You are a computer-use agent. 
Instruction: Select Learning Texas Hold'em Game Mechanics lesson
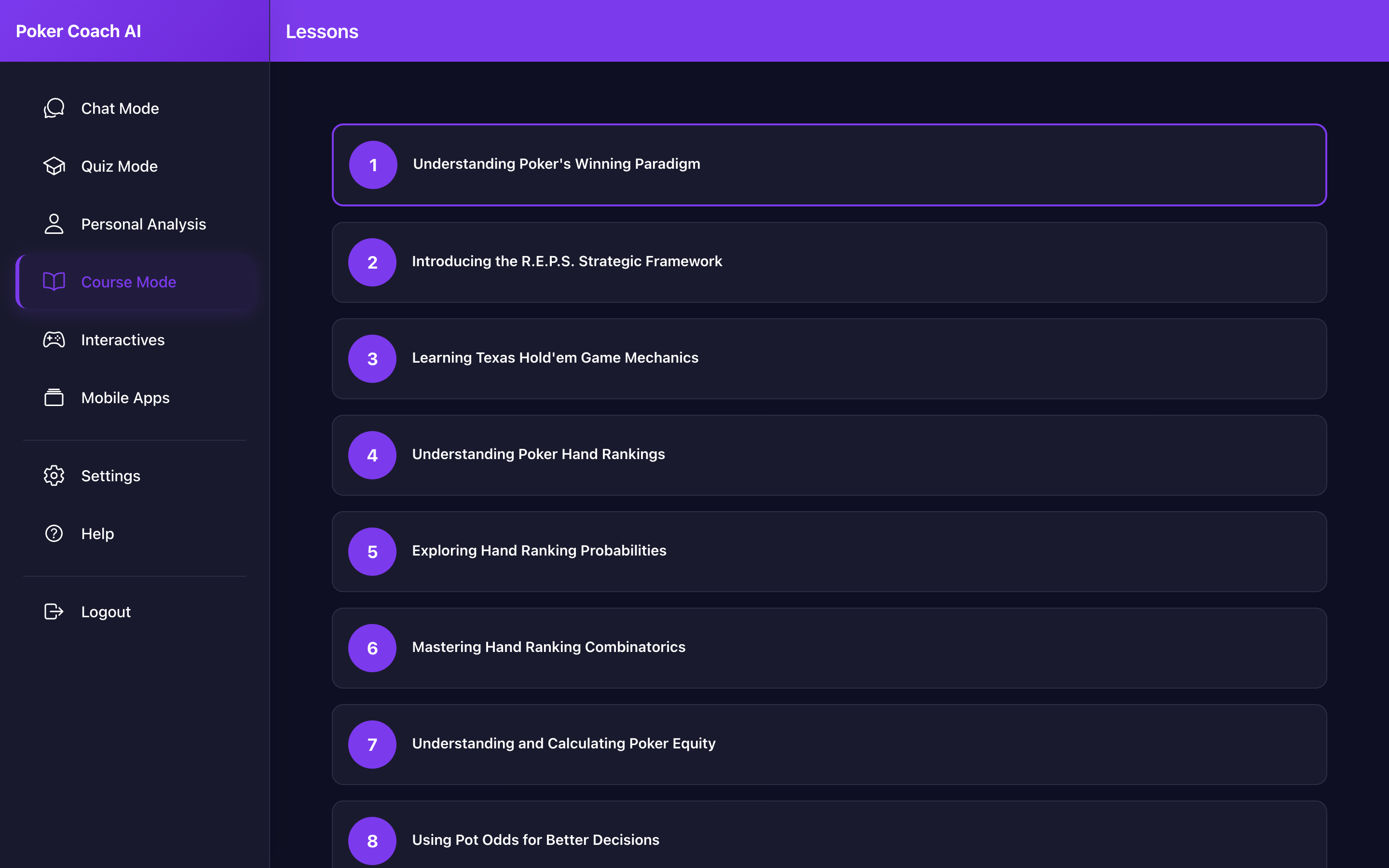click(x=555, y=358)
